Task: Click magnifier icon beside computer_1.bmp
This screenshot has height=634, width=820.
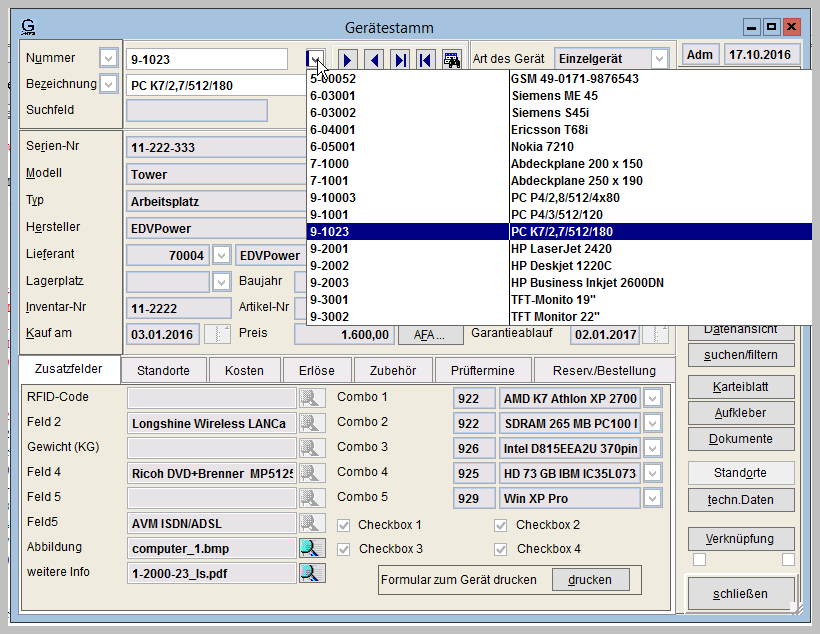Action: [x=312, y=548]
